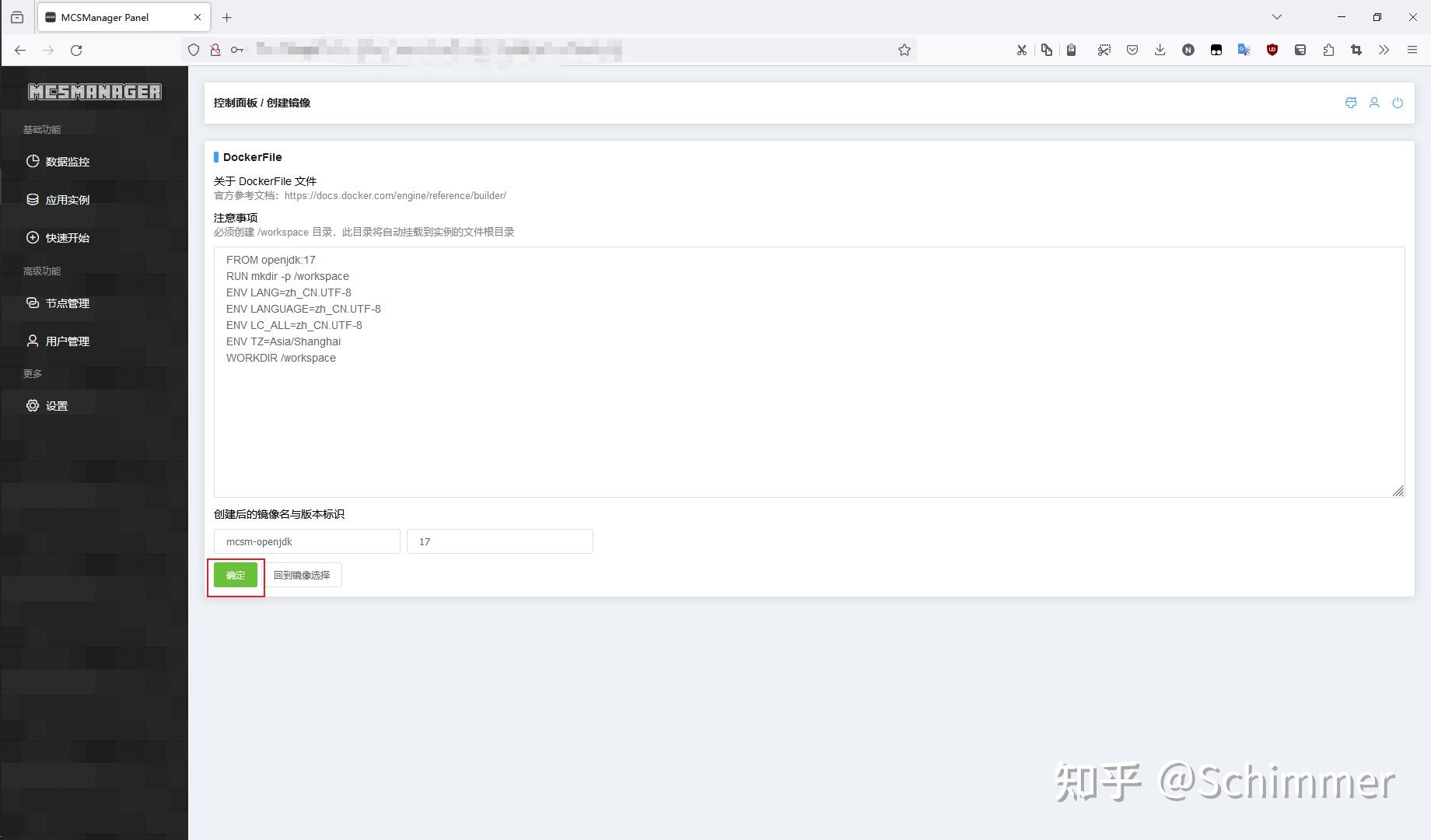The width and height of the screenshot is (1431, 840).
Task: Click the blue theme icon in header
Action: 1350,102
